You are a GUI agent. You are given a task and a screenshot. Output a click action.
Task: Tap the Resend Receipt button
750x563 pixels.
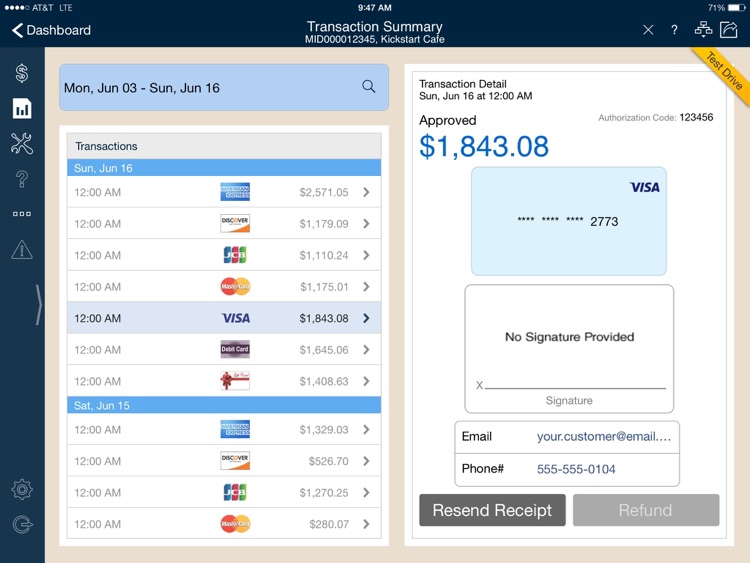[x=492, y=510]
